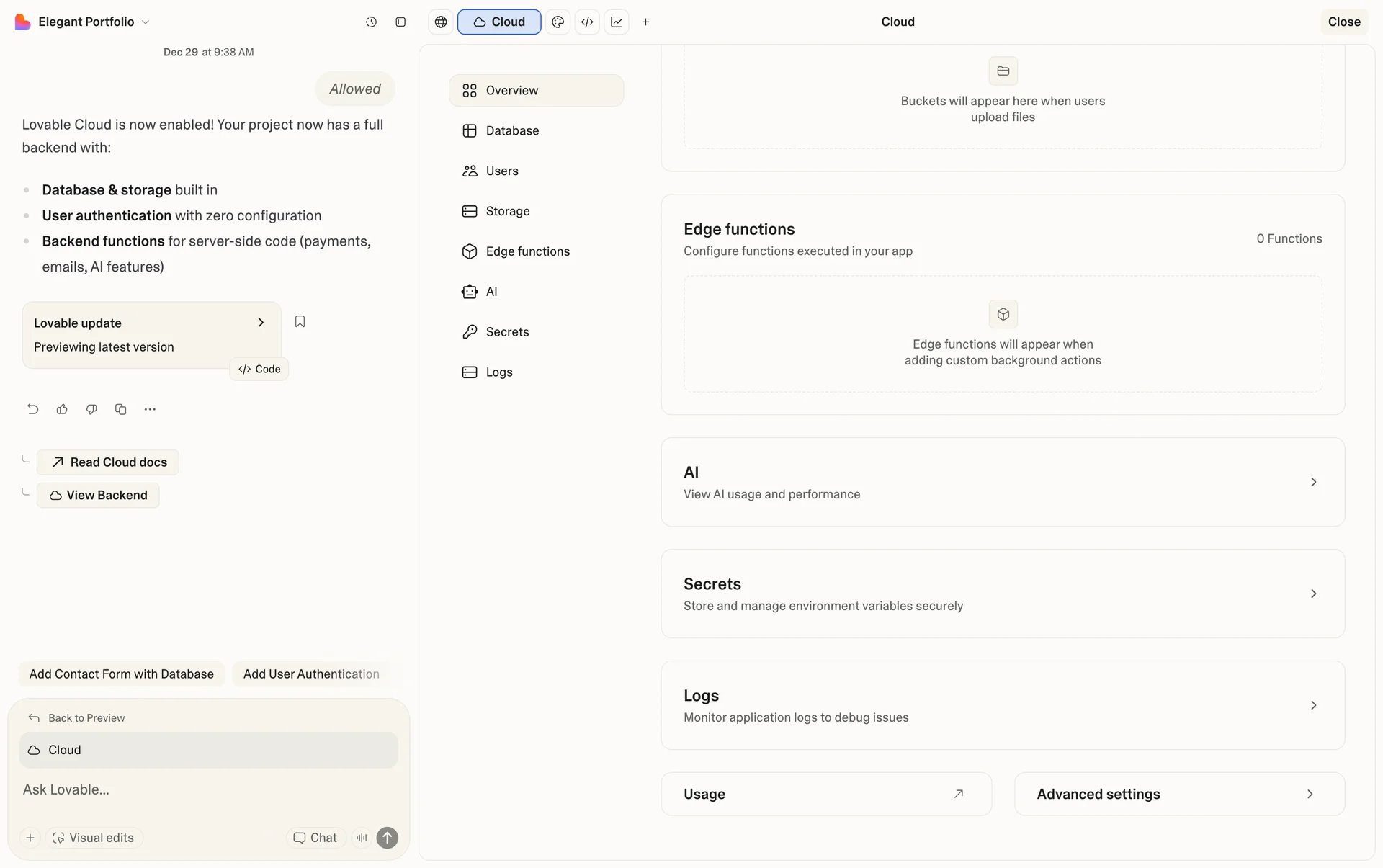Image resolution: width=1383 pixels, height=868 pixels.
Task: Click the globe preview icon
Action: point(441,22)
